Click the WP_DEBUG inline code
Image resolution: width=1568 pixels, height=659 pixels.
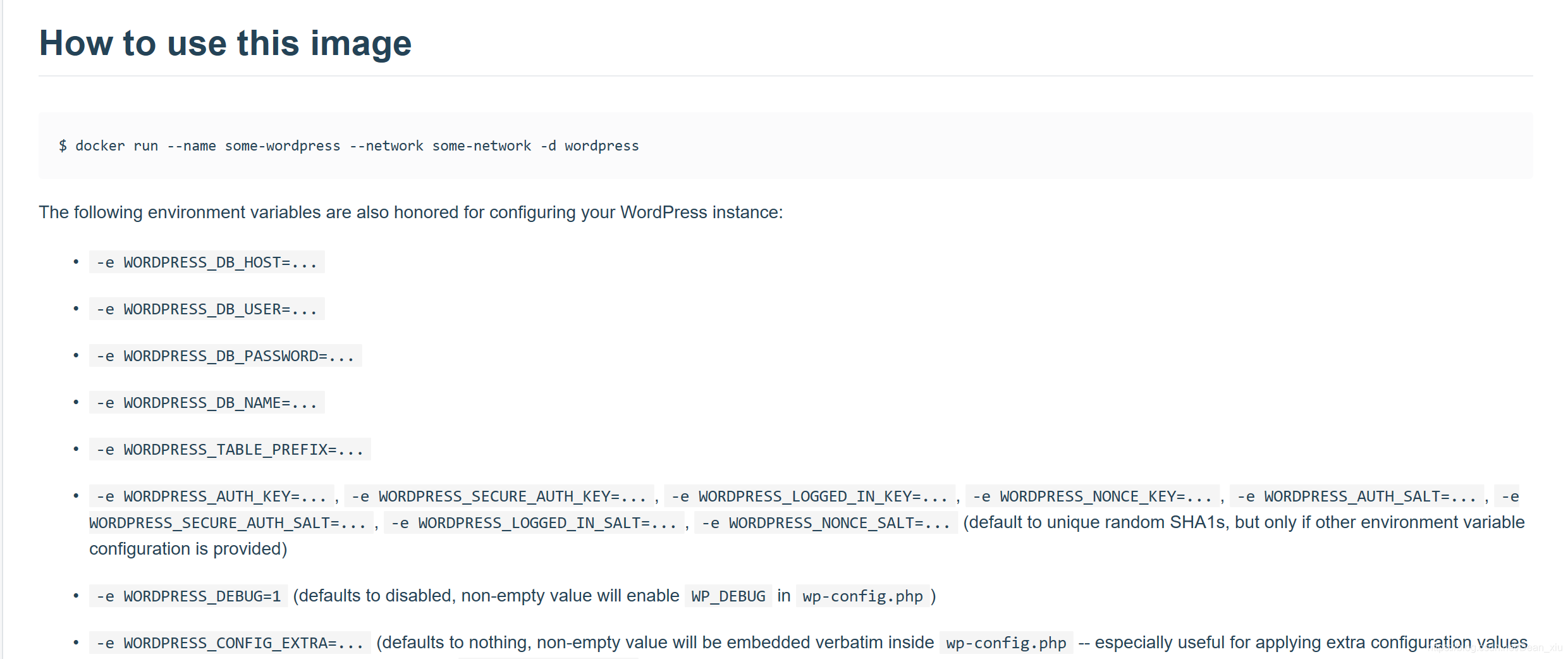pyautogui.click(x=728, y=596)
